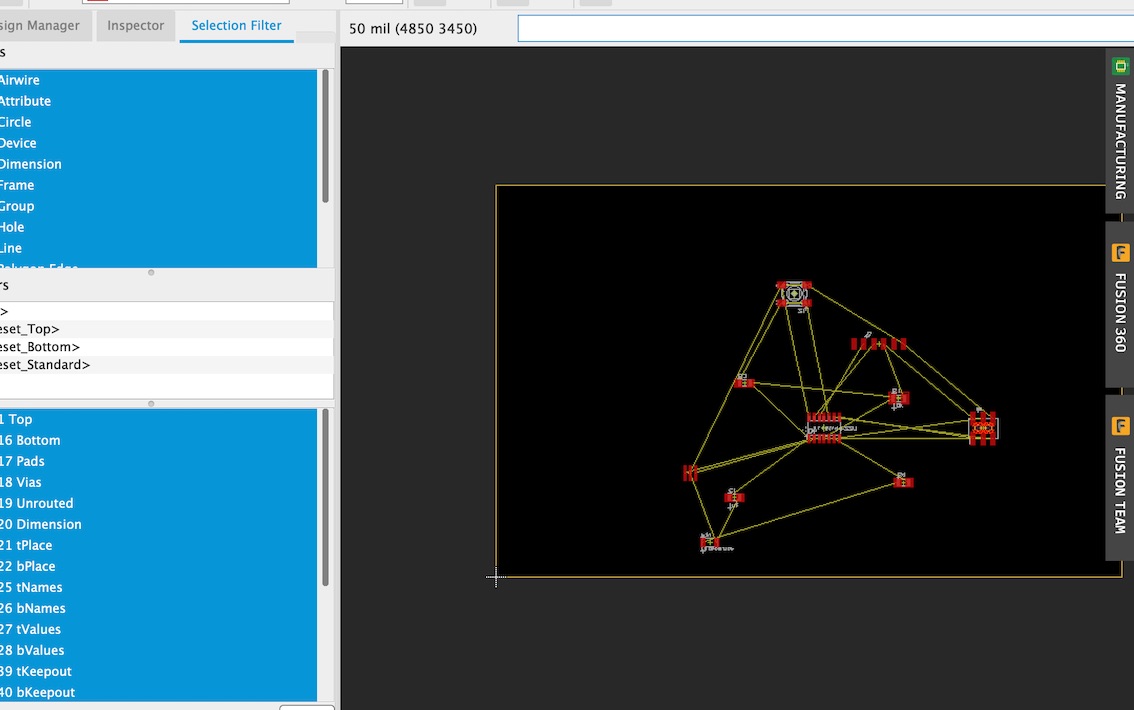Toggle Frame in the object filter

point(158,185)
